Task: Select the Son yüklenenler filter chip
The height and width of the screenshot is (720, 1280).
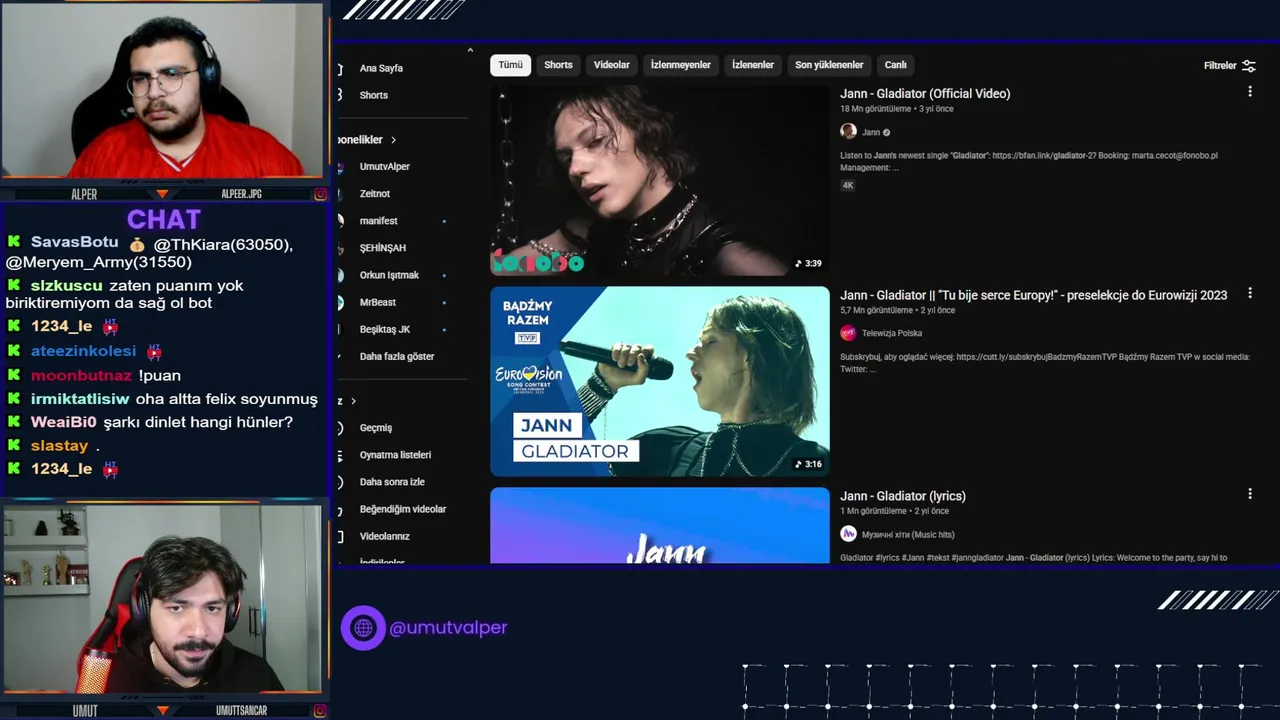Action: [829, 65]
